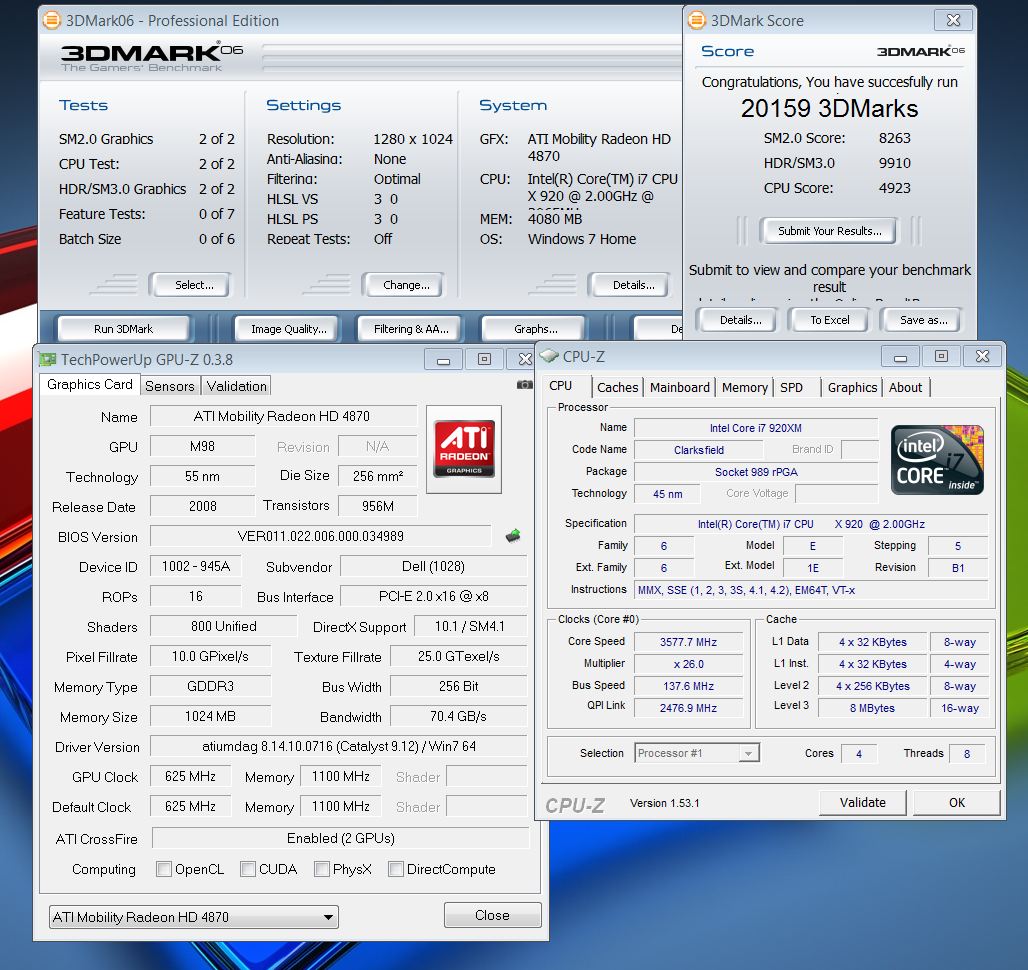The height and width of the screenshot is (970, 1028).
Task: Open the GPU selection dropdown in GPU-Z
Action: click(x=194, y=917)
